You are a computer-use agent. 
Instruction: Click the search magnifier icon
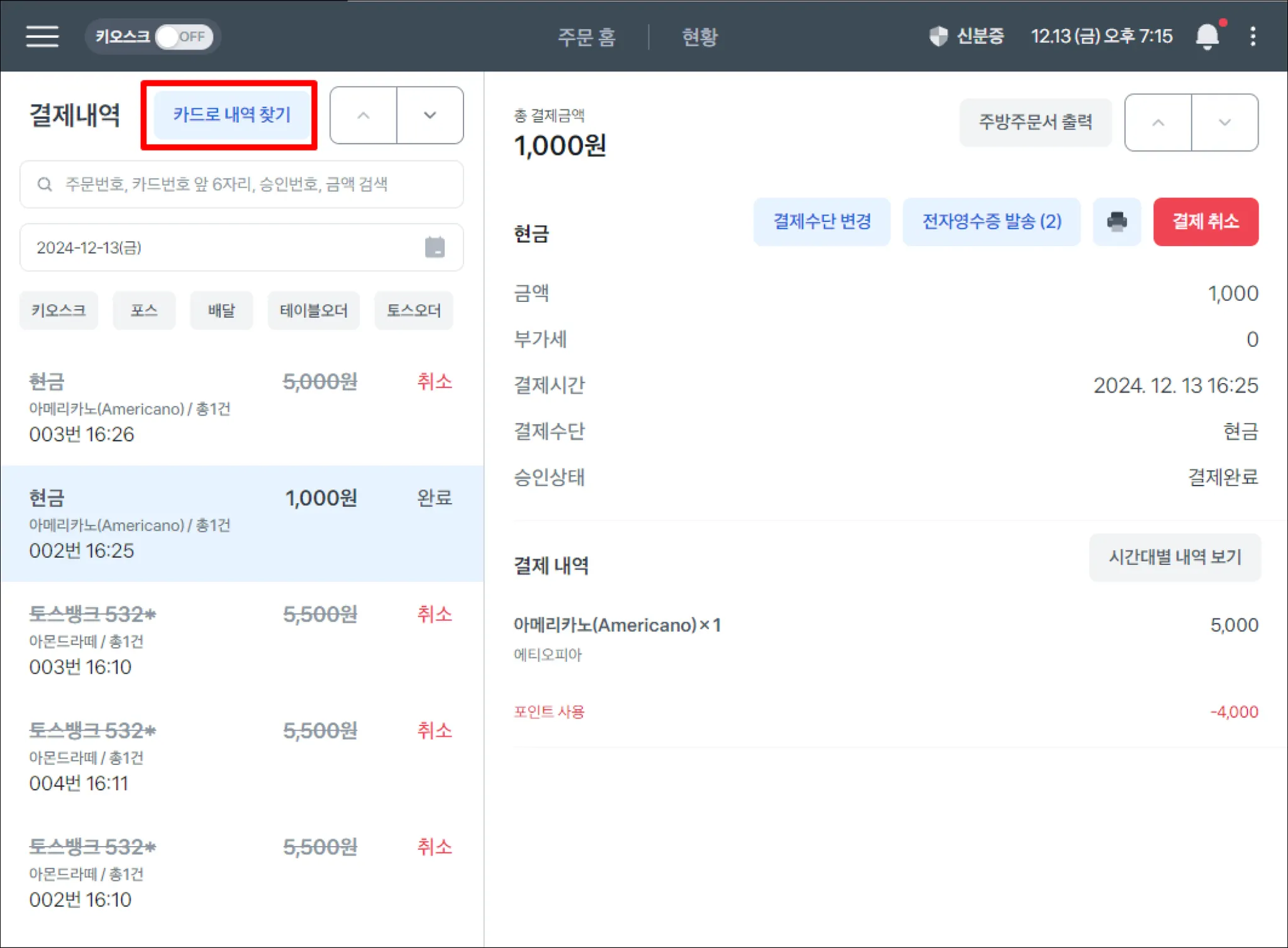tap(44, 184)
